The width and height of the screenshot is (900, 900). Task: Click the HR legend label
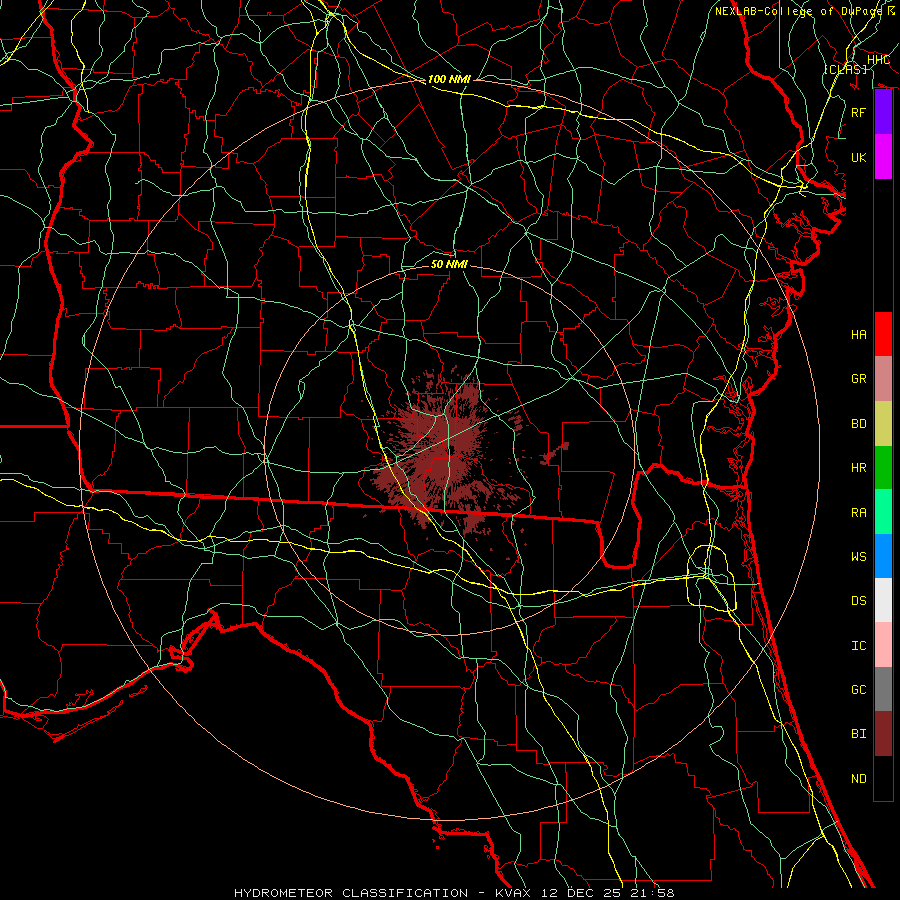click(859, 468)
